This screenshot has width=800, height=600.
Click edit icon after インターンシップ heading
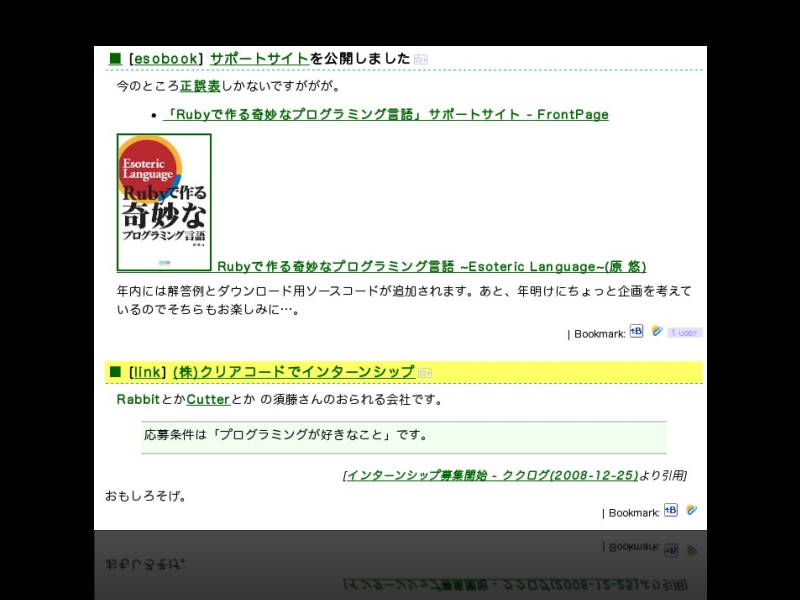coord(424,373)
